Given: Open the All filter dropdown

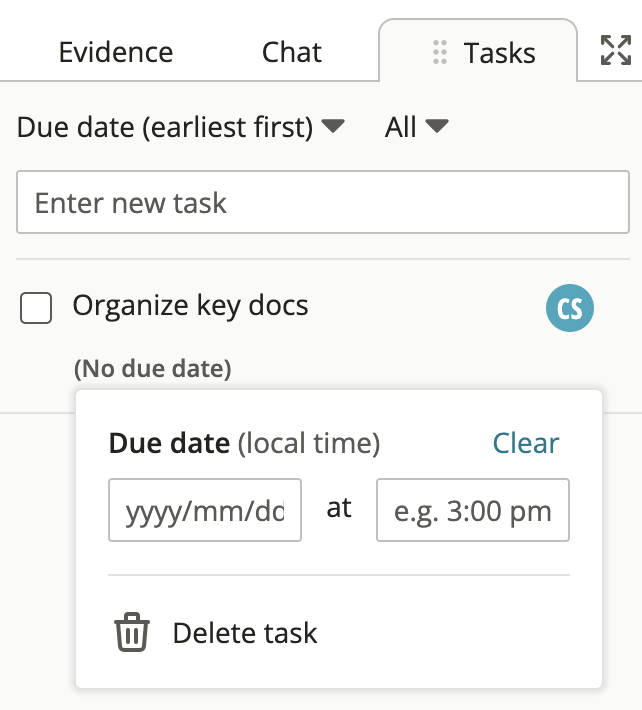Looking at the screenshot, I should tap(417, 127).
